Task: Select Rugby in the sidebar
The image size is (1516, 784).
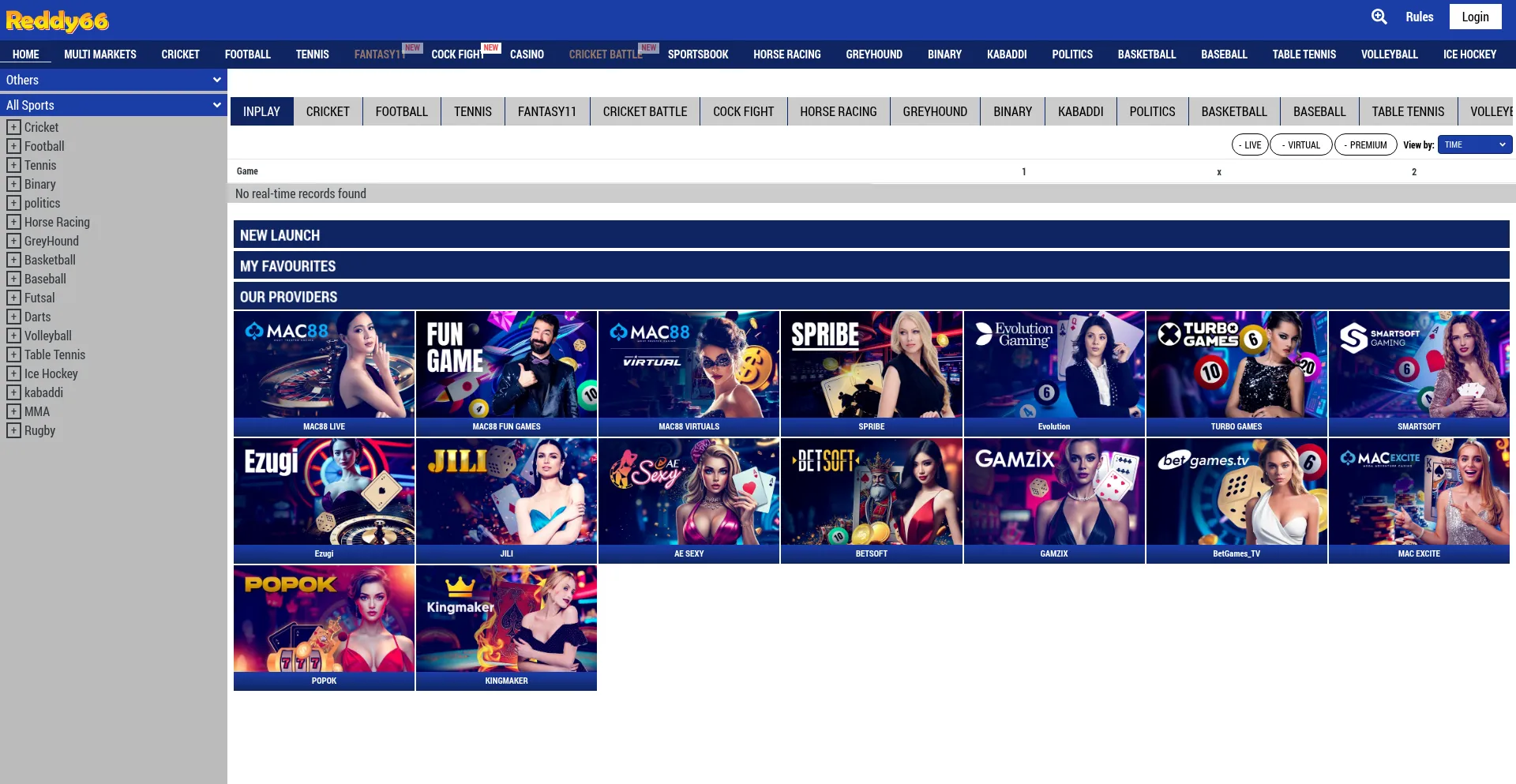Action: click(x=39, y=430)
